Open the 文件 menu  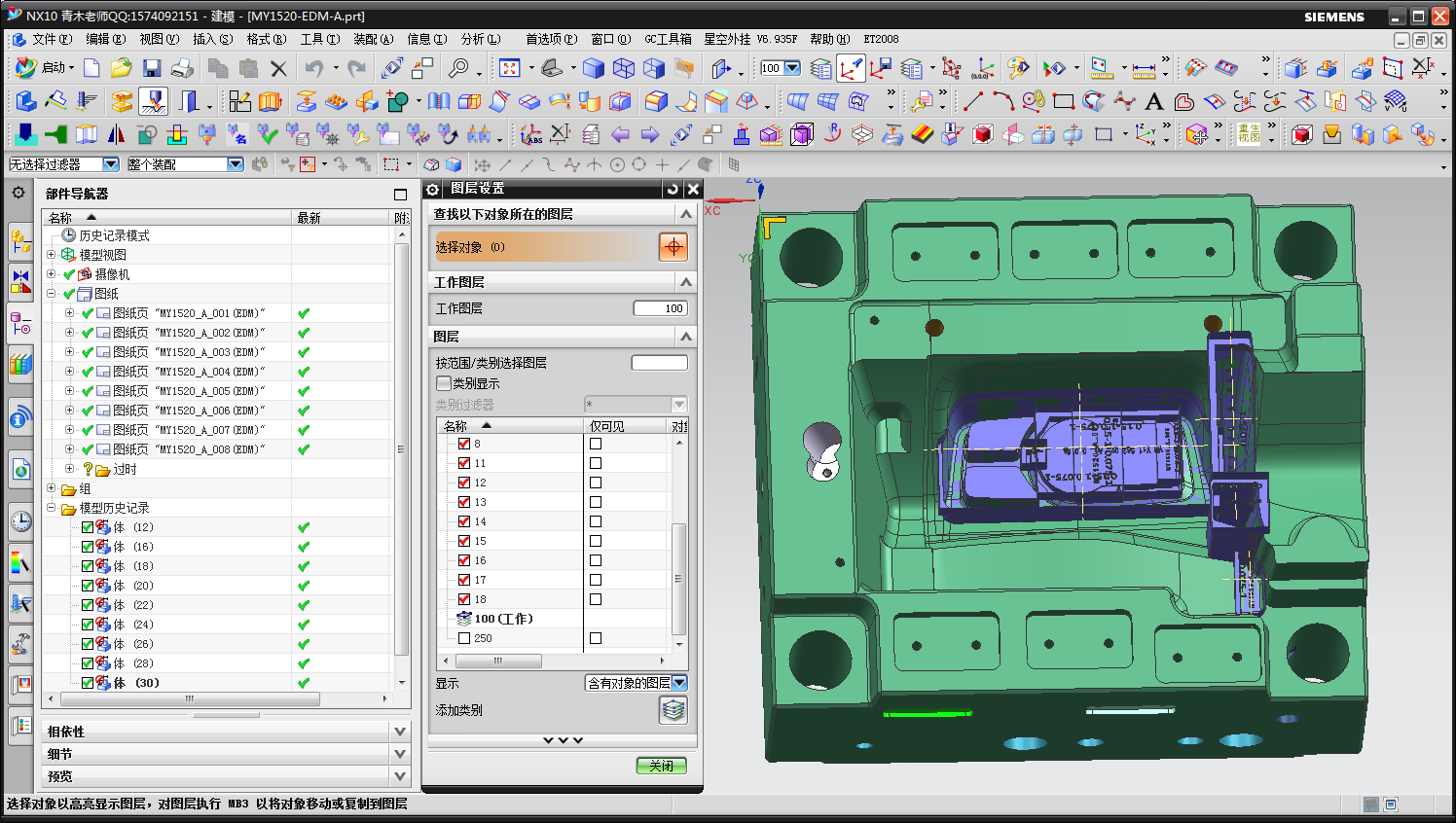click(x=51, y=39)
